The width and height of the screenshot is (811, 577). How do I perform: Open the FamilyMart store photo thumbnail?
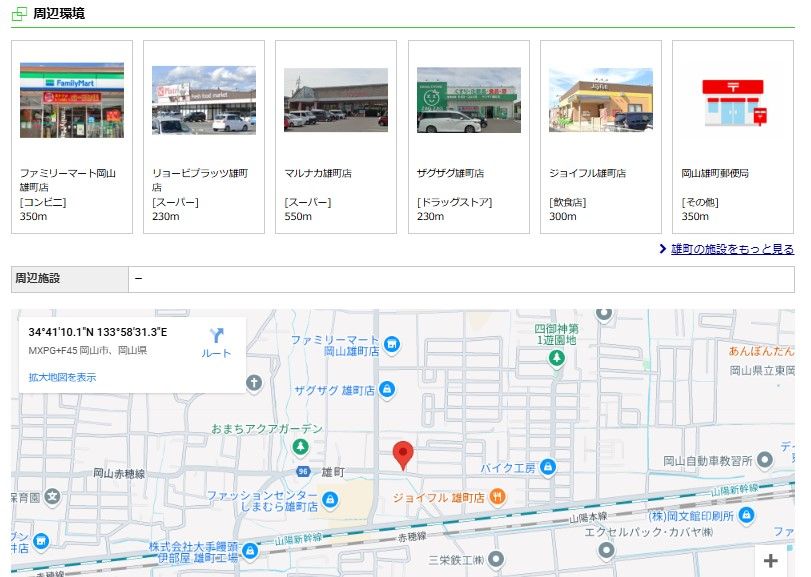[x=72, y=100]
